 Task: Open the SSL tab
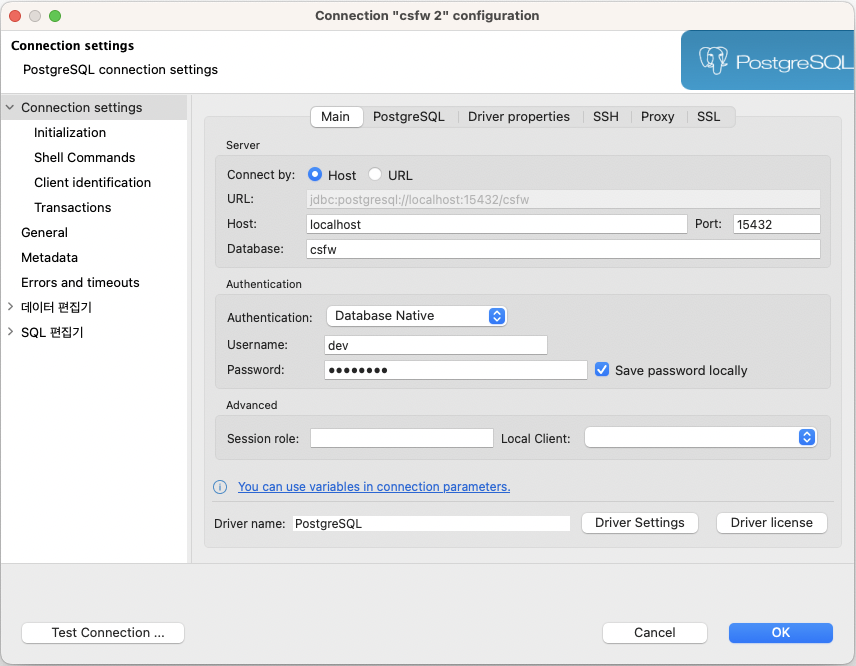point(708,117)
